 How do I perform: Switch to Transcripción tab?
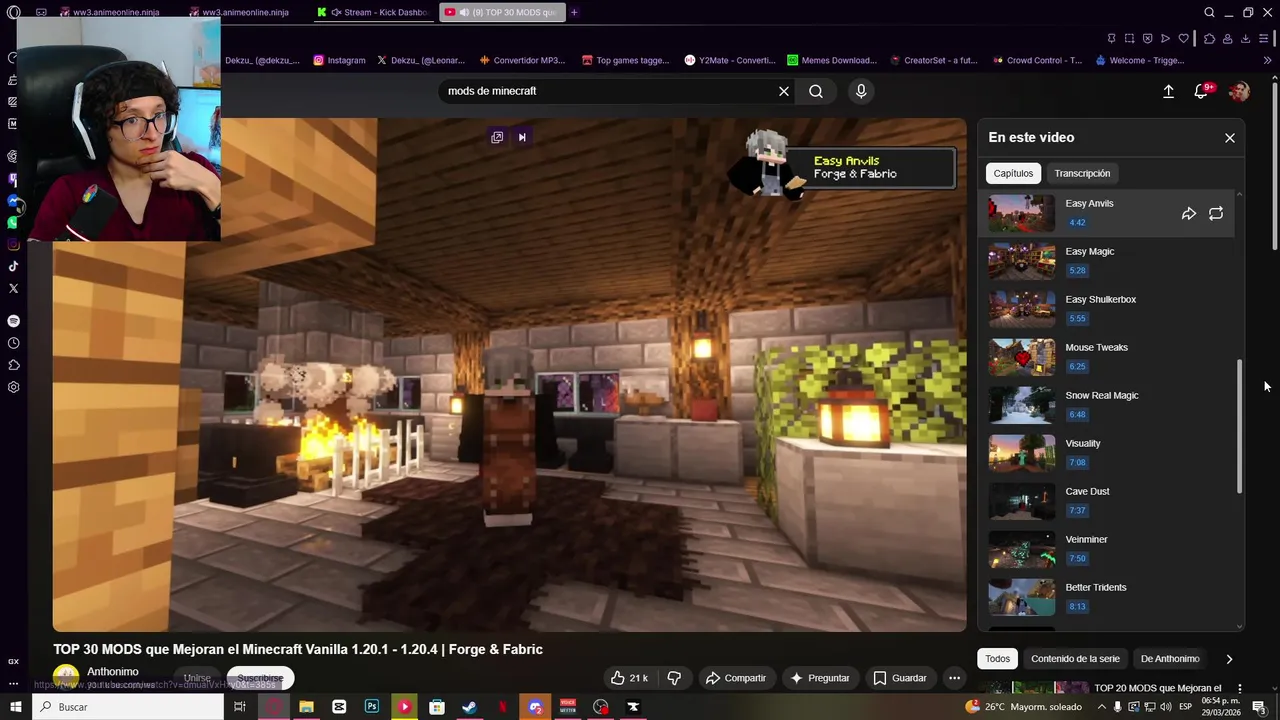point(1082,173)
